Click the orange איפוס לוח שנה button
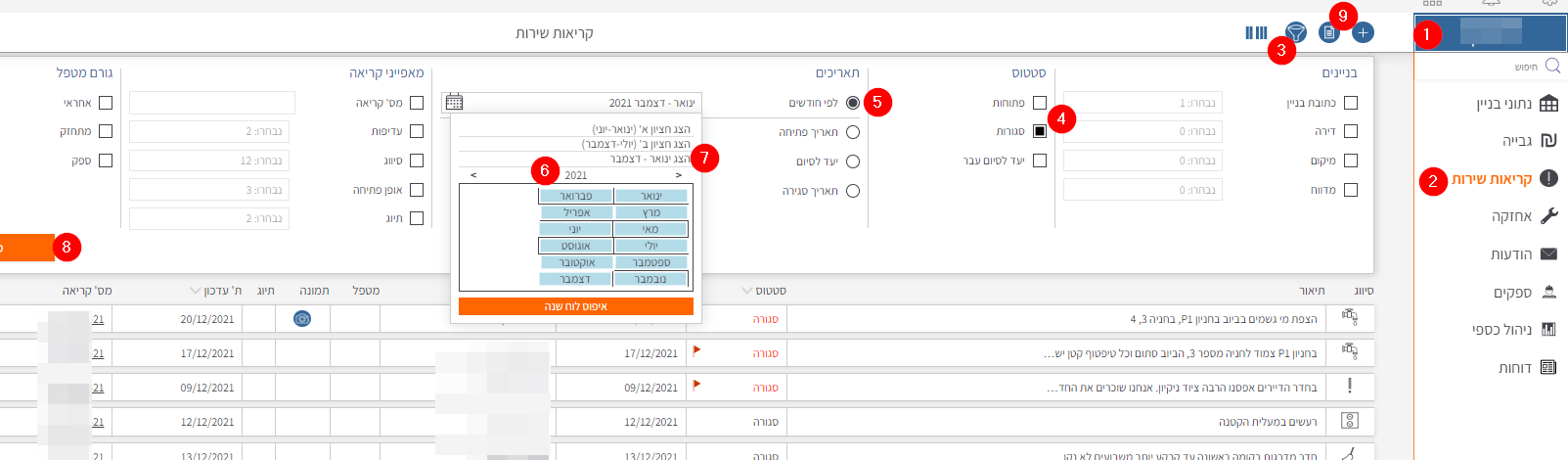 [x=576, y=306]
